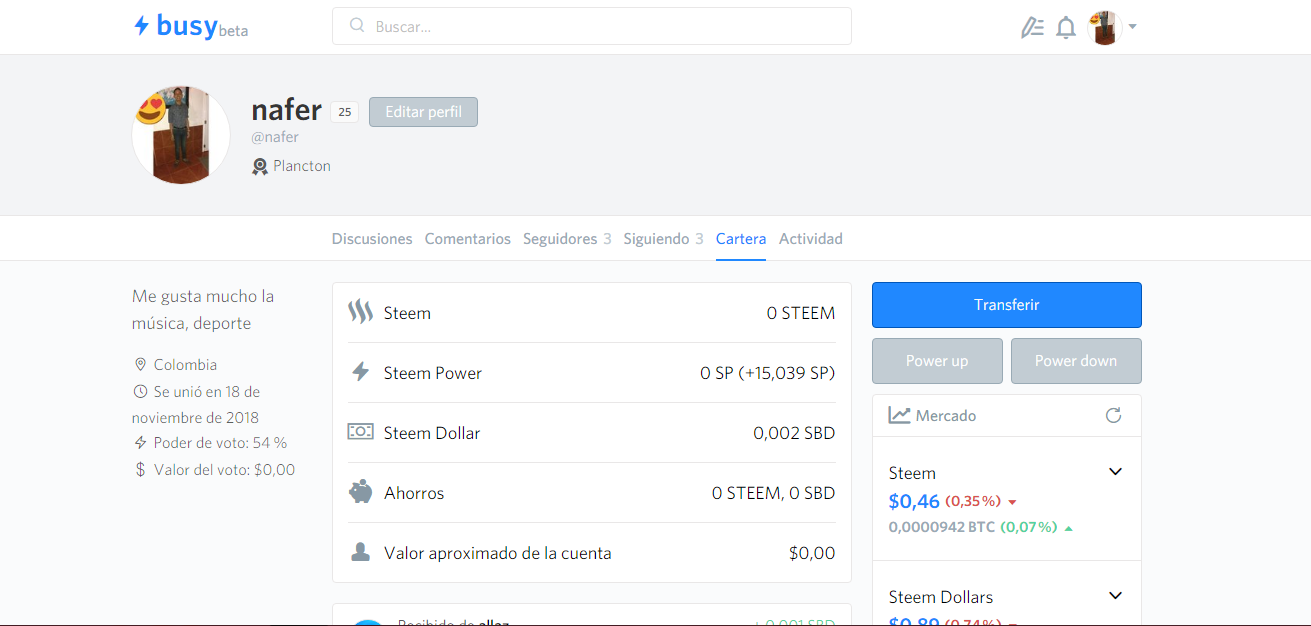Click the 0 SP (+15,039 SP) value

(x=768, y=373)
